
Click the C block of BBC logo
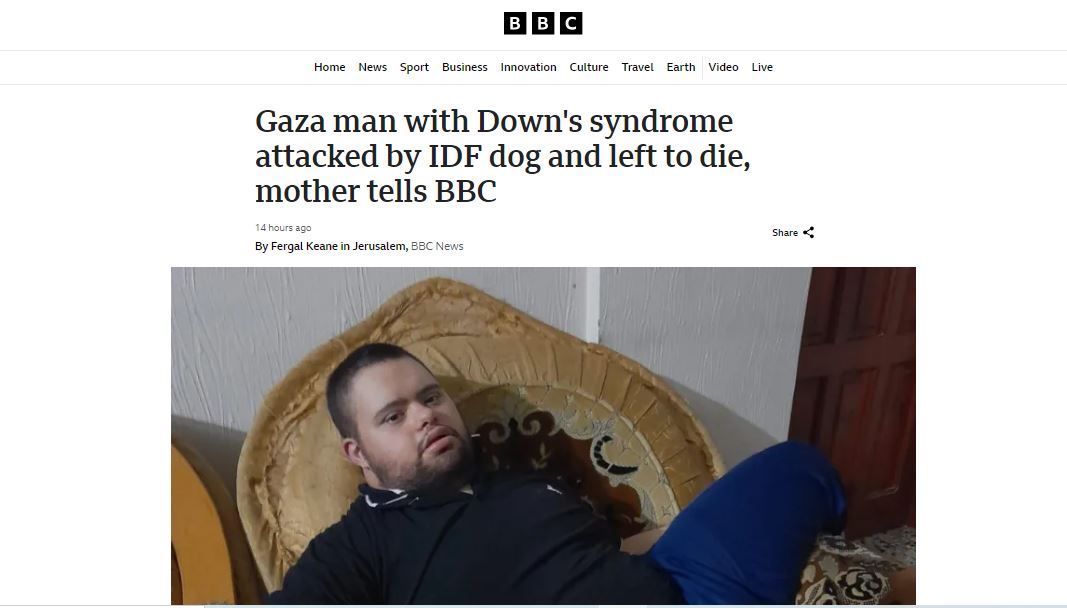(x=571, y=23)
